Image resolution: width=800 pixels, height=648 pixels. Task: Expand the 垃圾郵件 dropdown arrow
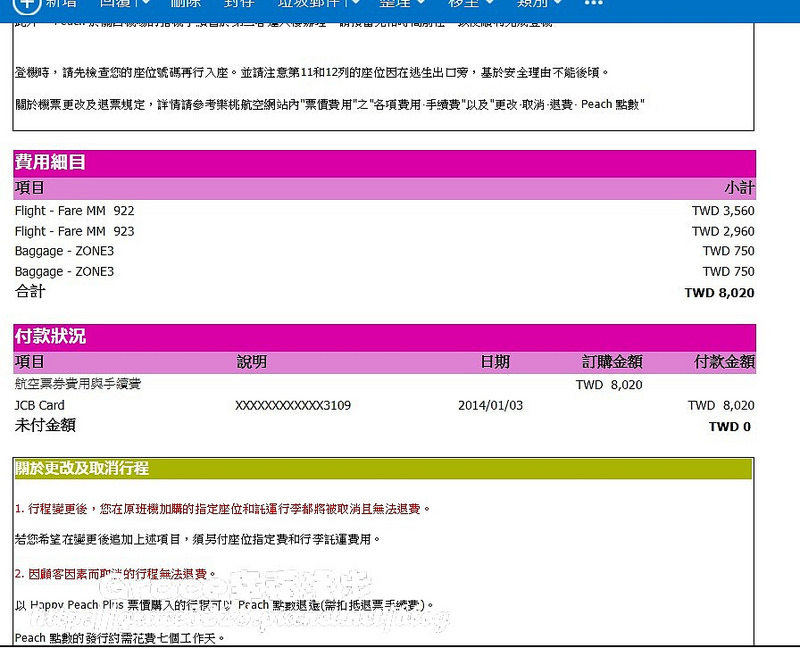tap(354, 3)
